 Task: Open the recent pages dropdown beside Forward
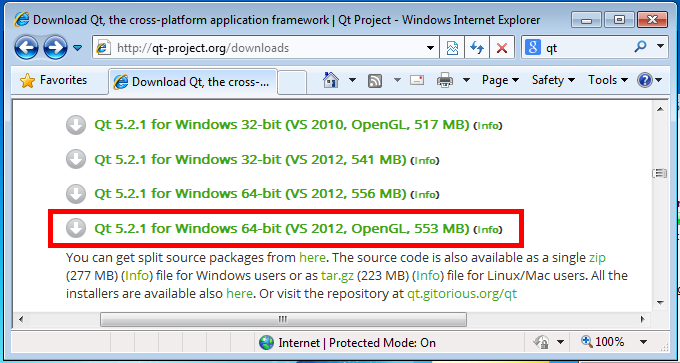point(77,48)
